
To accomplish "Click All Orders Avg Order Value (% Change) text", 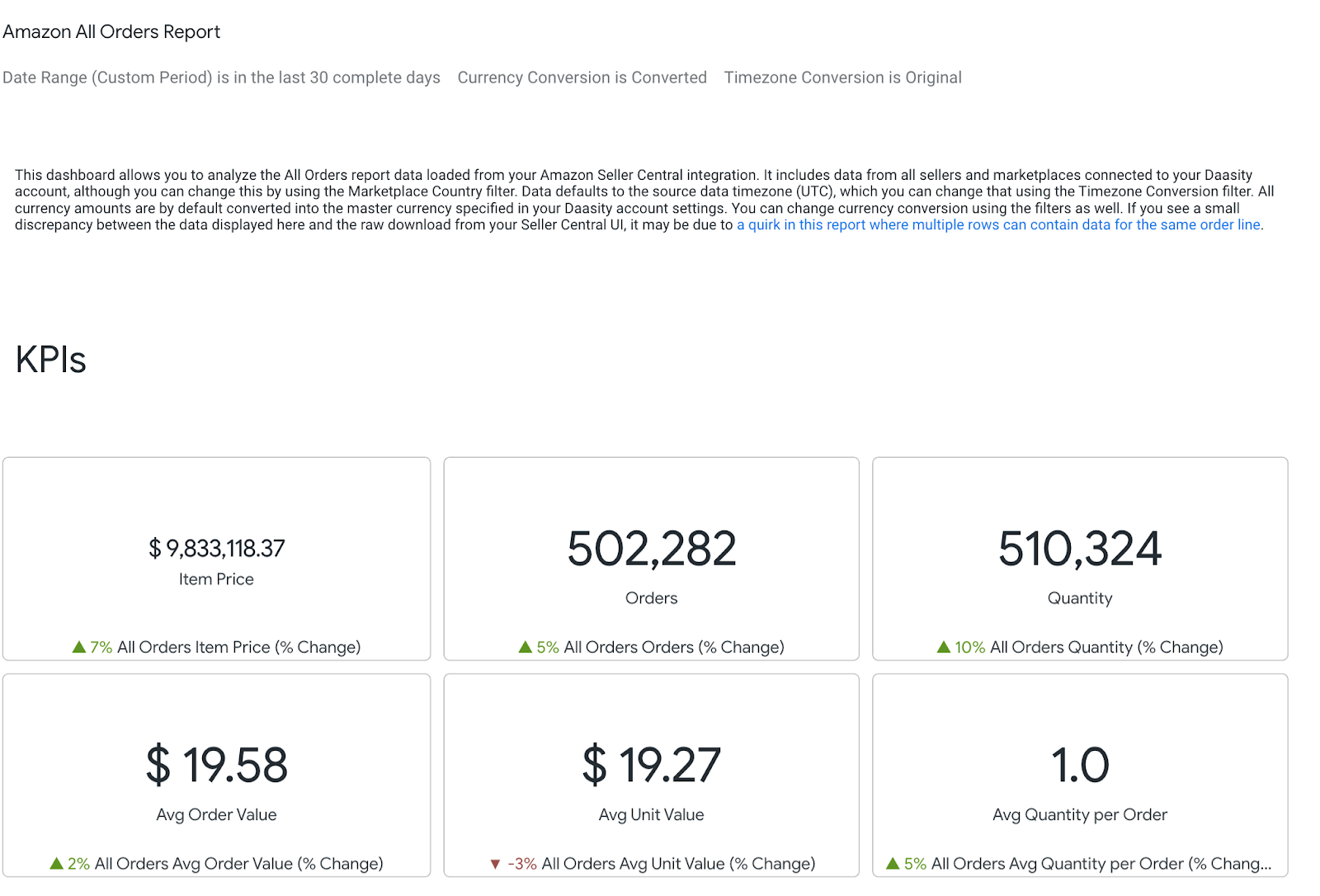I will coord(239,864).
